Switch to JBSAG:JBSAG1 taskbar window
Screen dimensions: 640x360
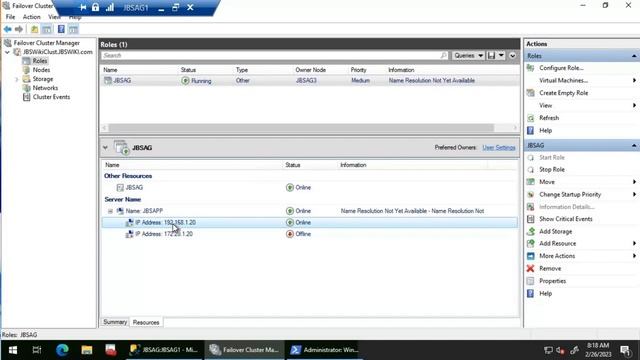(x=164, y=350)
